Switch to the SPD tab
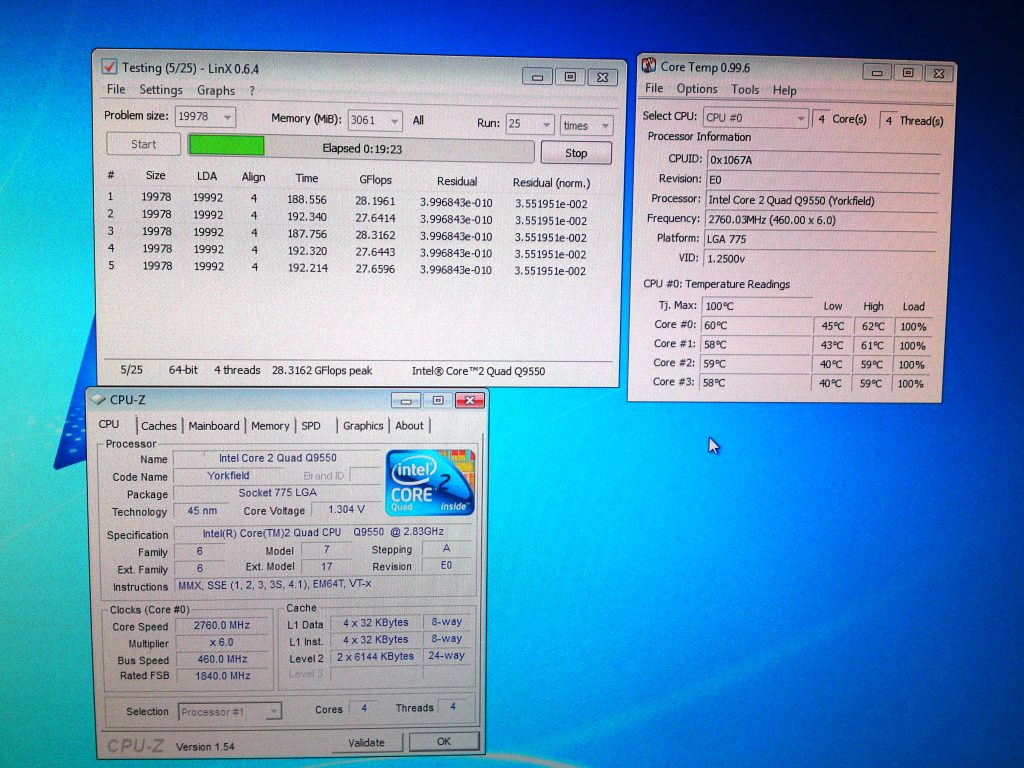1024x768 pixels. click(311, 426)
